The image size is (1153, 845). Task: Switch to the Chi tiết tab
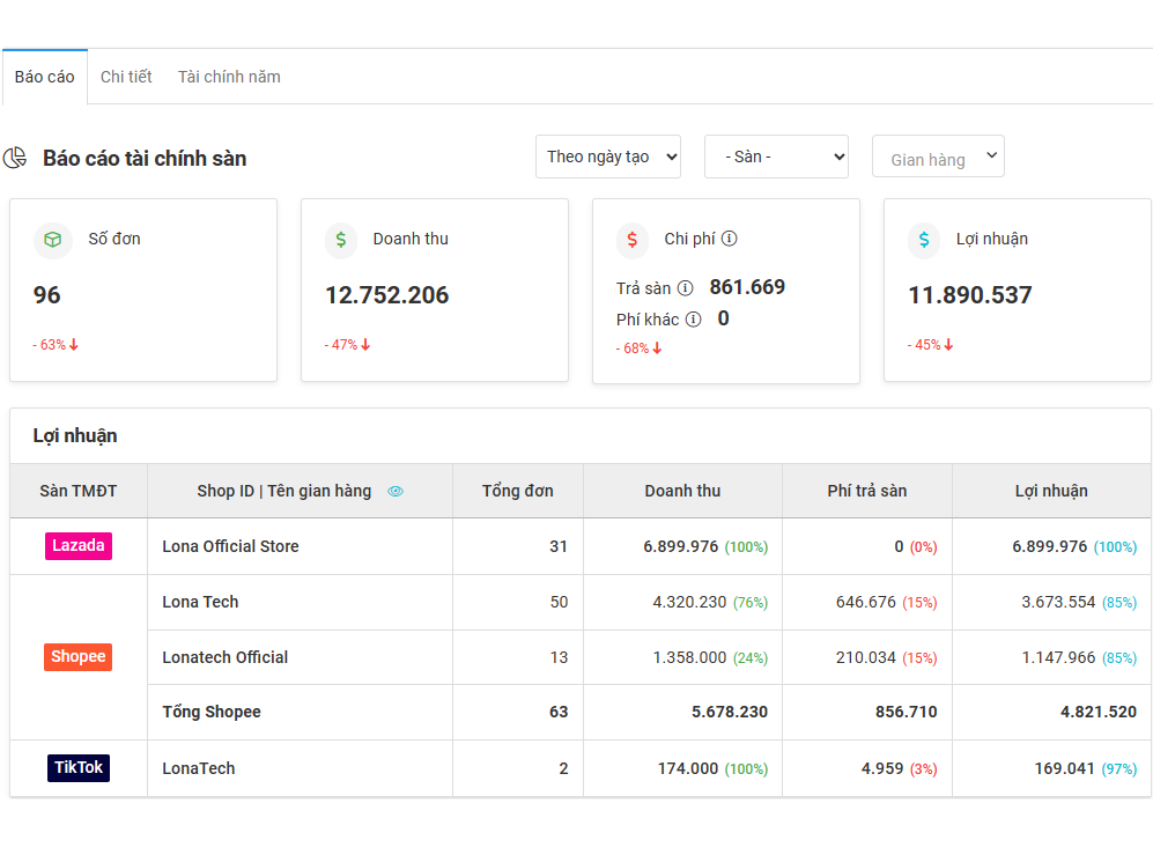pyautogui.click(x=126, y=77)
